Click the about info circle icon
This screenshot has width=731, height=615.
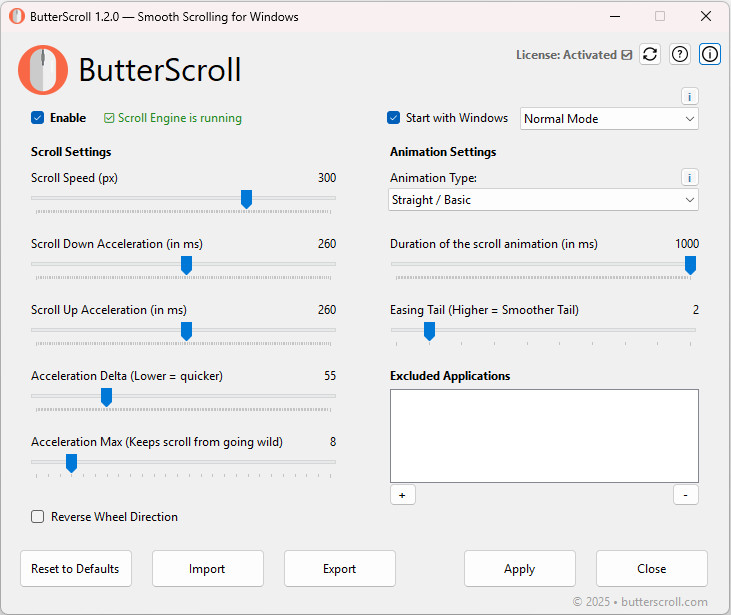click(x=710, y=55)
